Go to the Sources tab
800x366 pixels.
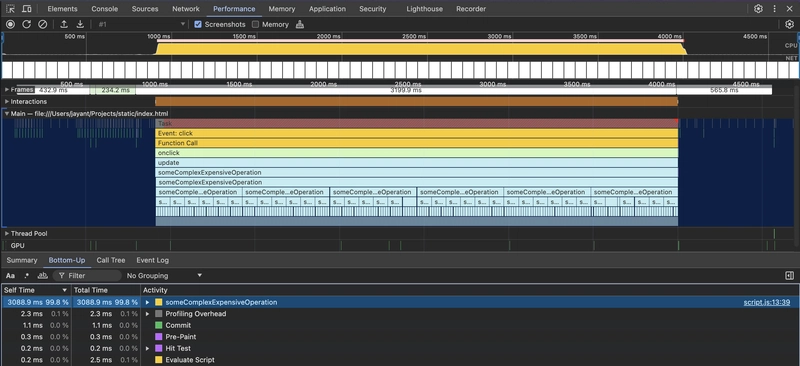coord(145,9)
